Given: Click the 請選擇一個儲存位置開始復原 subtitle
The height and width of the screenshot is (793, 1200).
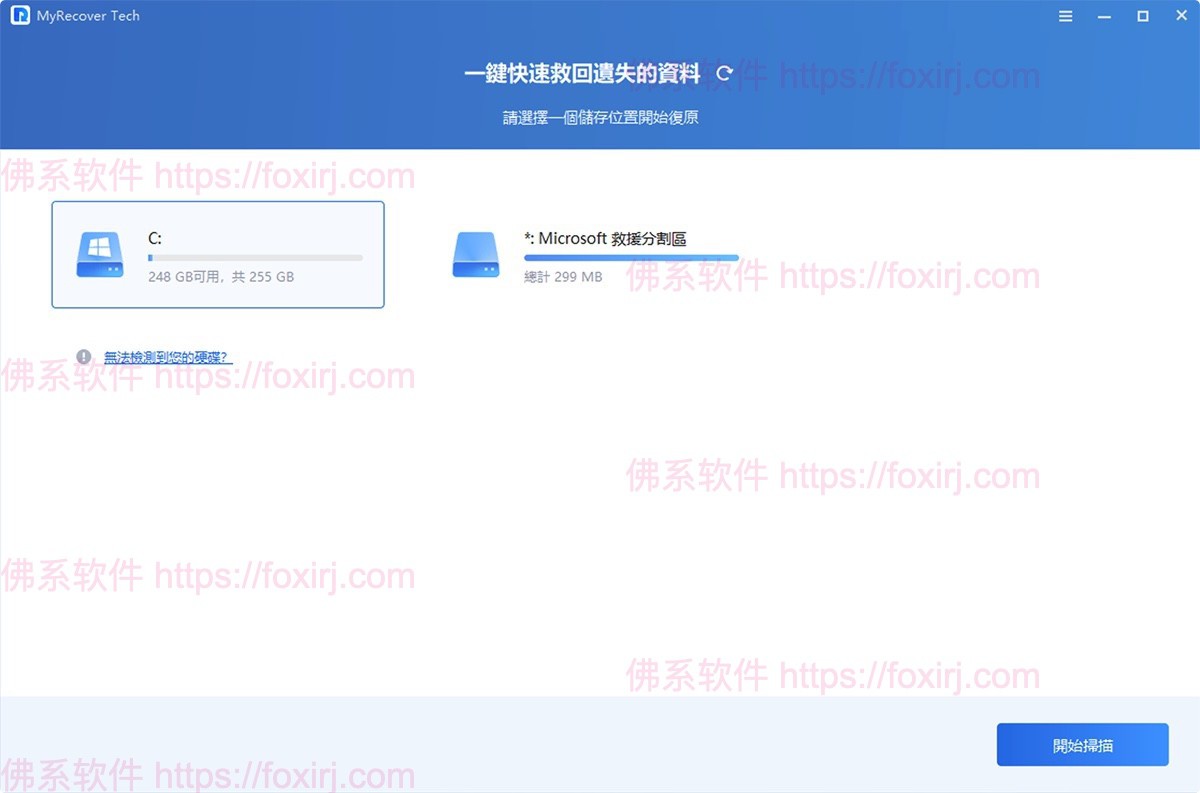Looking at the screenshot, I should pyautogui.click(x=600, y=117).
